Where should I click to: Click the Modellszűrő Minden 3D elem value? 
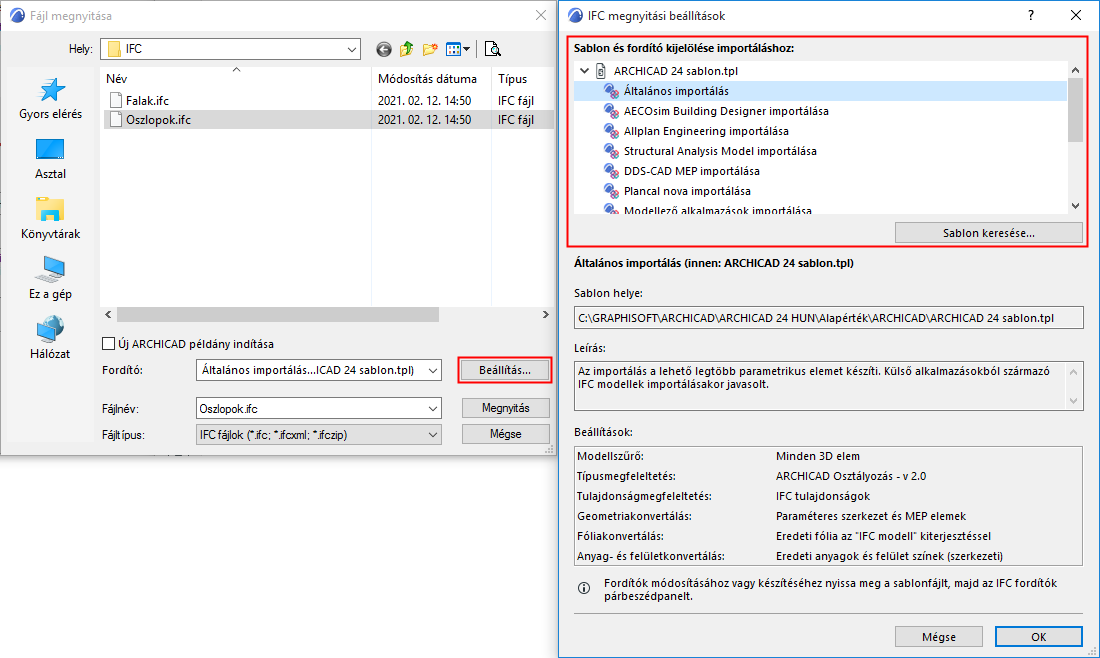pos(817,456)
